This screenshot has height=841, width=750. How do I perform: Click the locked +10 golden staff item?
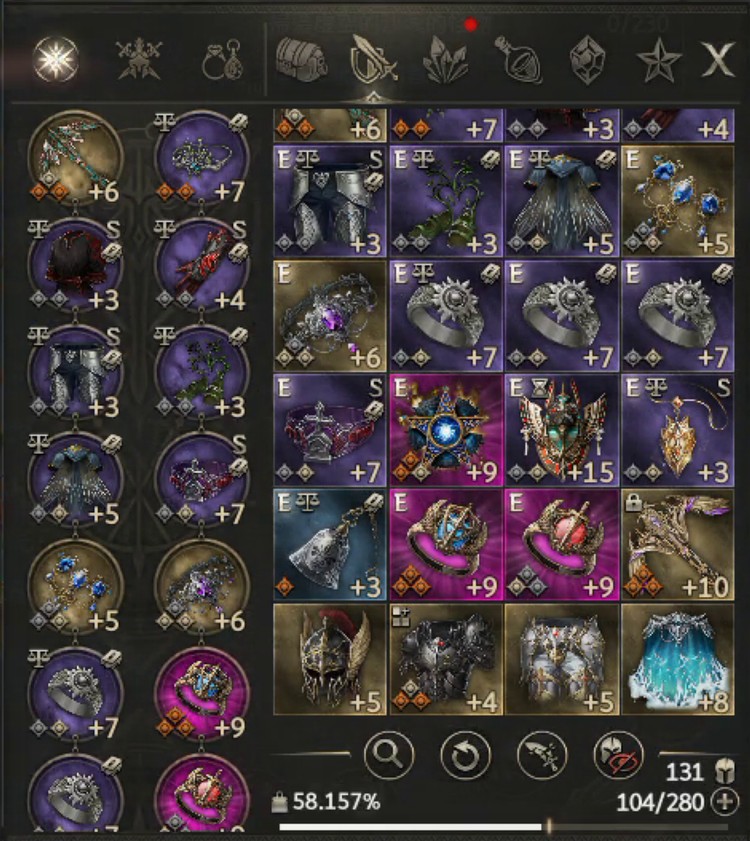tap(678, 545)
